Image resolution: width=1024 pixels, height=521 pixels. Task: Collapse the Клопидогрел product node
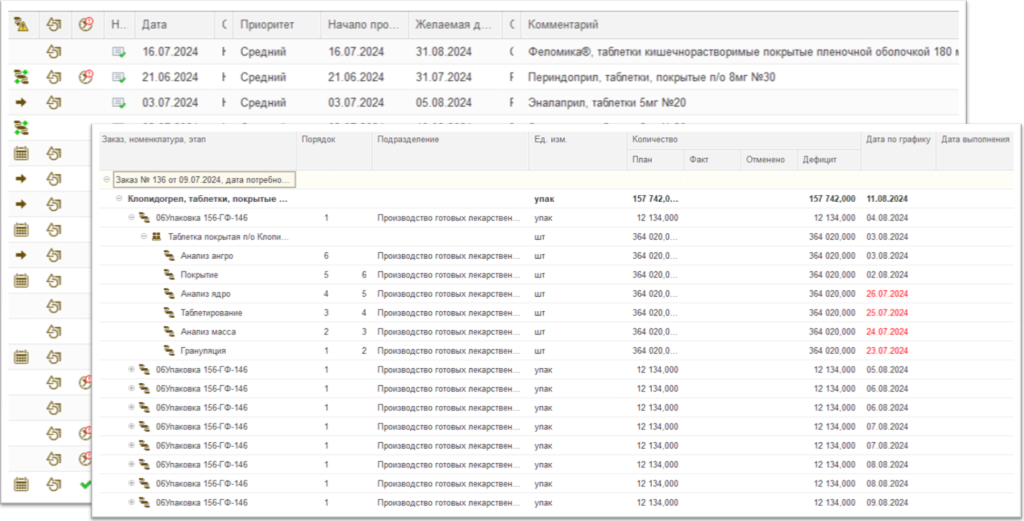point(119,198)
